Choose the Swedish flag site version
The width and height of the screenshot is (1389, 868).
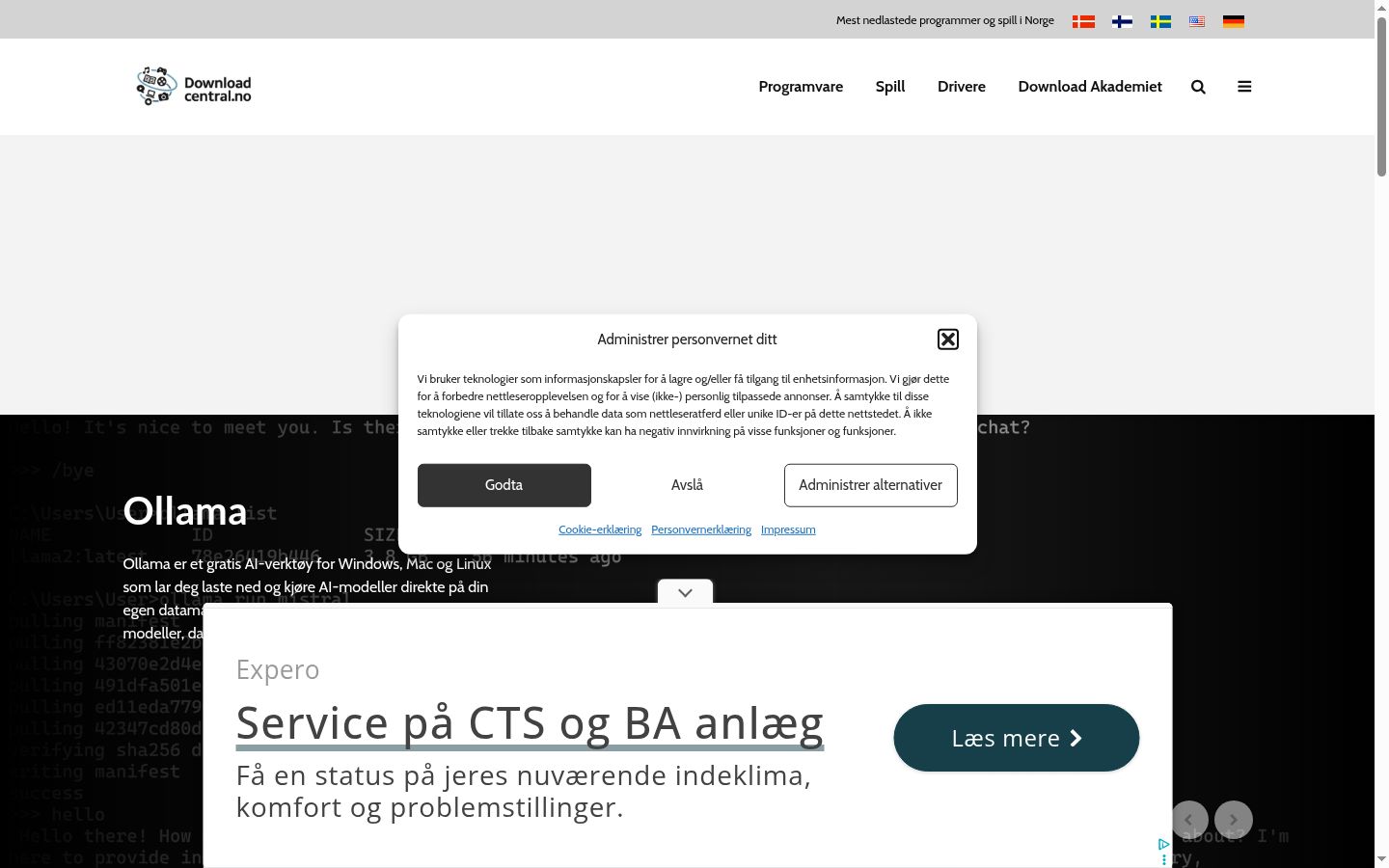pyautogui.click(x=1160, y=21)
